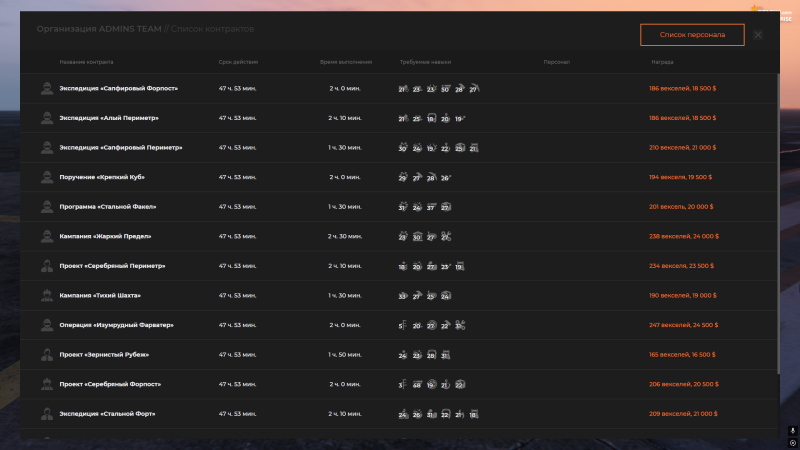Click avatar icon for «Тихий Шахта» campaign
800x450 pixels.
pos(46,295)
